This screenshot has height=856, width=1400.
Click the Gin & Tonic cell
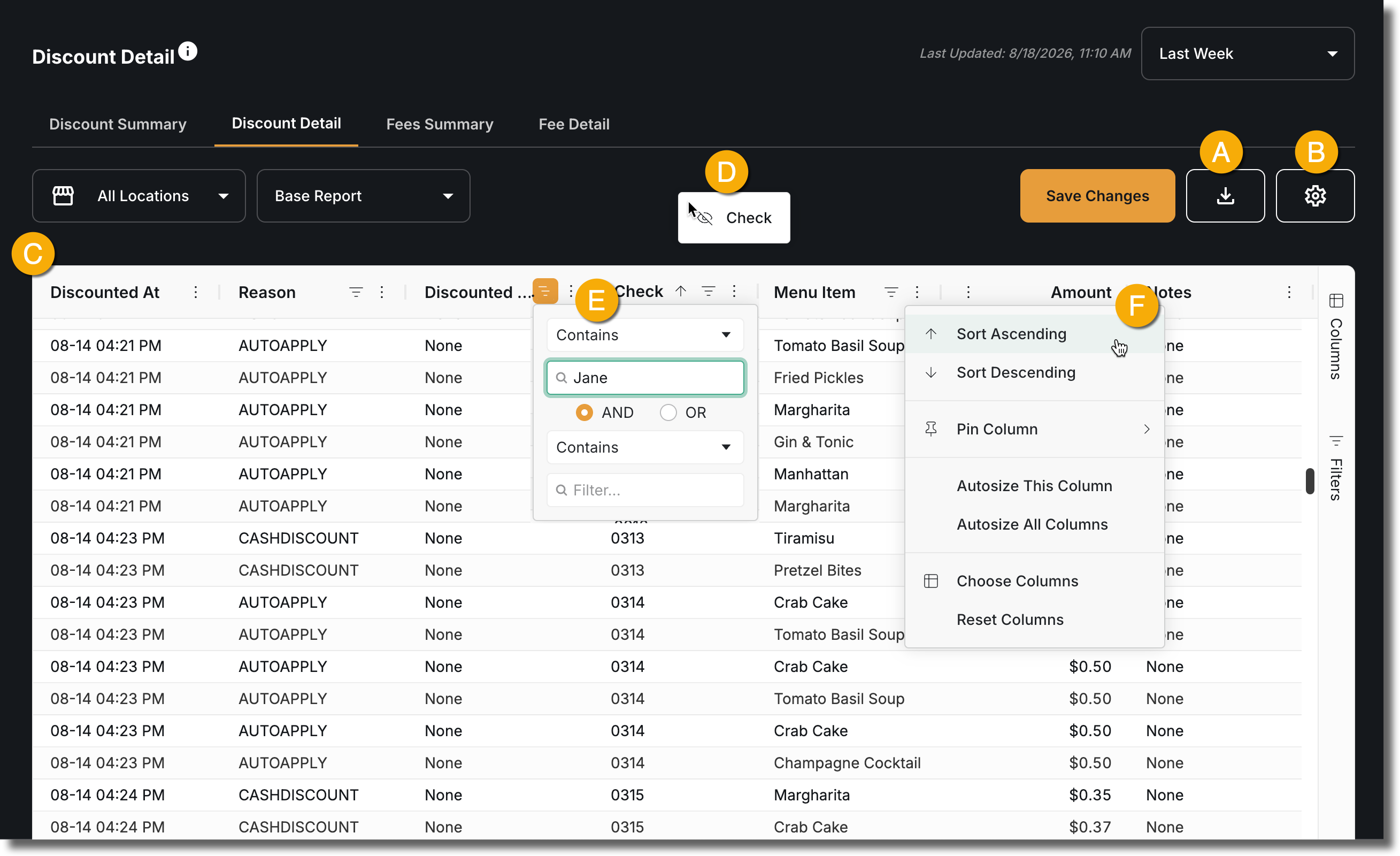813,441
